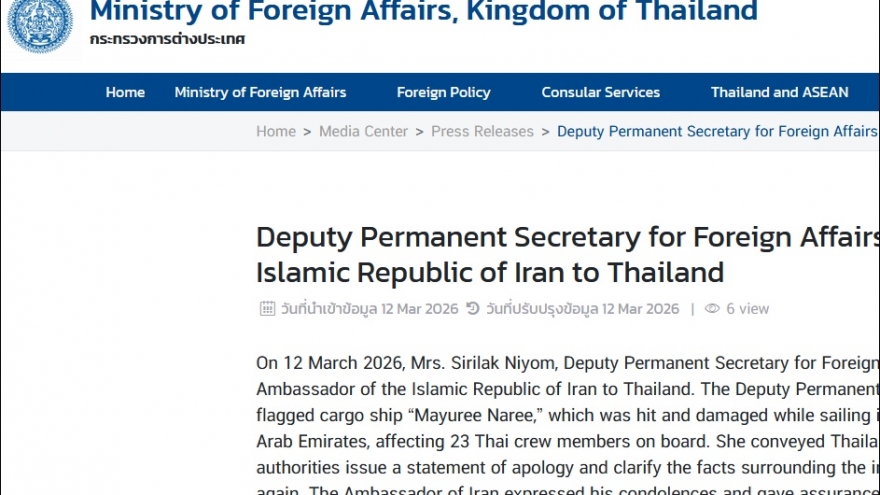Select the Thailand and ASEAN menu item
880x495 pixels.
[779, 92]
